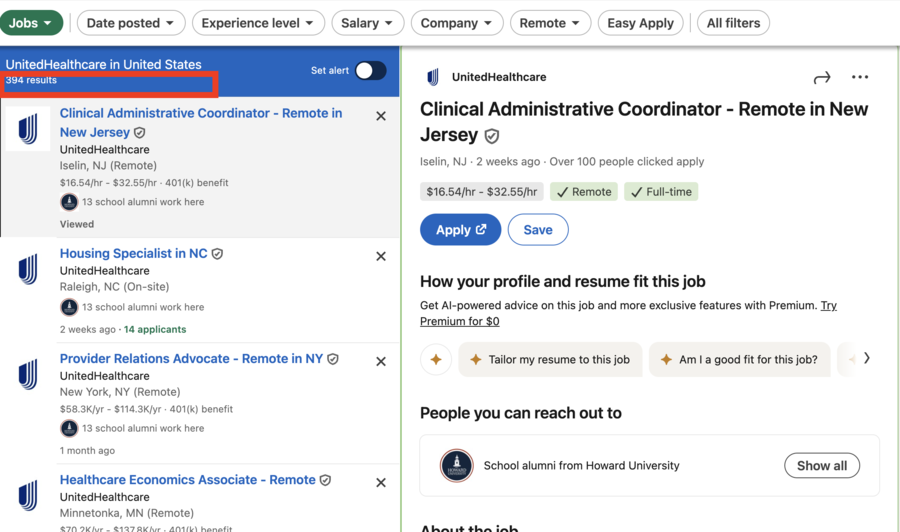Image resolution: width=900 pixels, height=532 pixels.
Task: Open UnitedHealthcare company name in detail pane
Action: pos(499,77)
